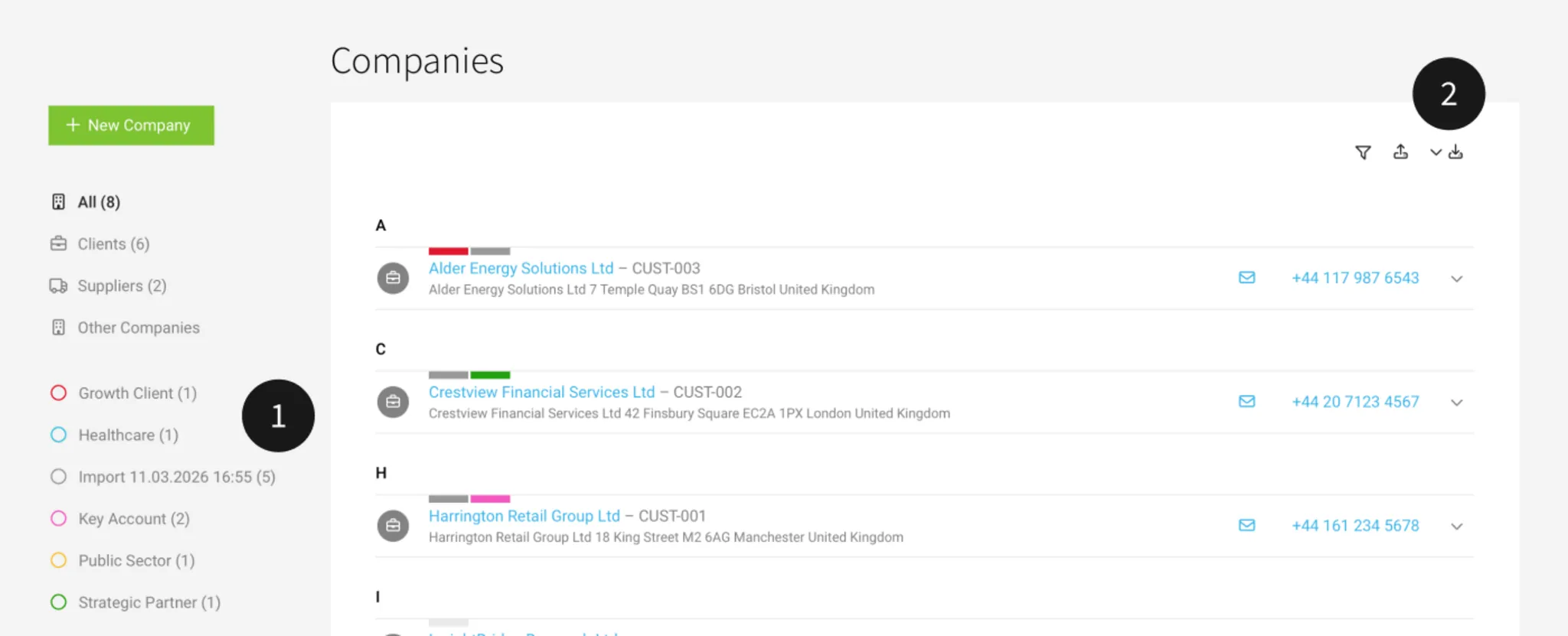Click the New Company button
The width and height of the screenshot is (1568, 636).
(x=131, y=126)
